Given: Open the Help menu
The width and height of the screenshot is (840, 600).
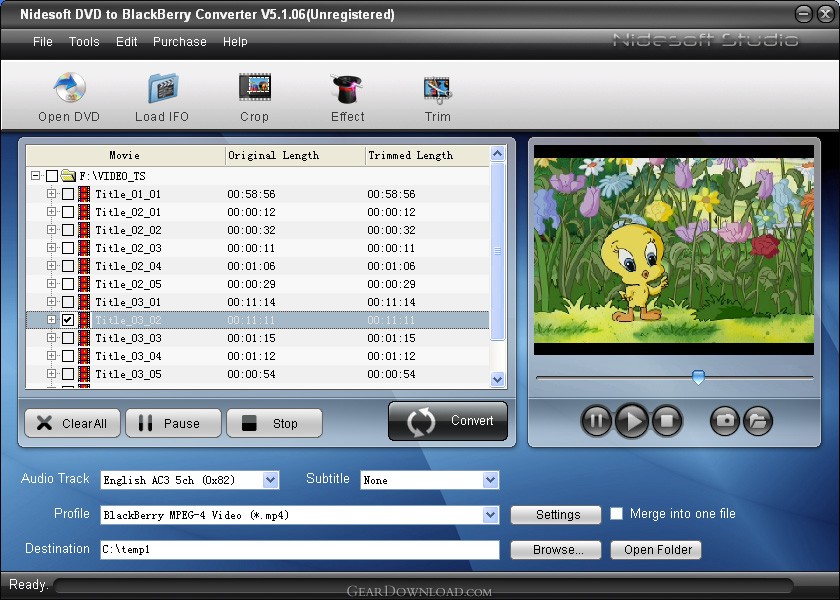Looking at the screenshot, I should [235, 42].
